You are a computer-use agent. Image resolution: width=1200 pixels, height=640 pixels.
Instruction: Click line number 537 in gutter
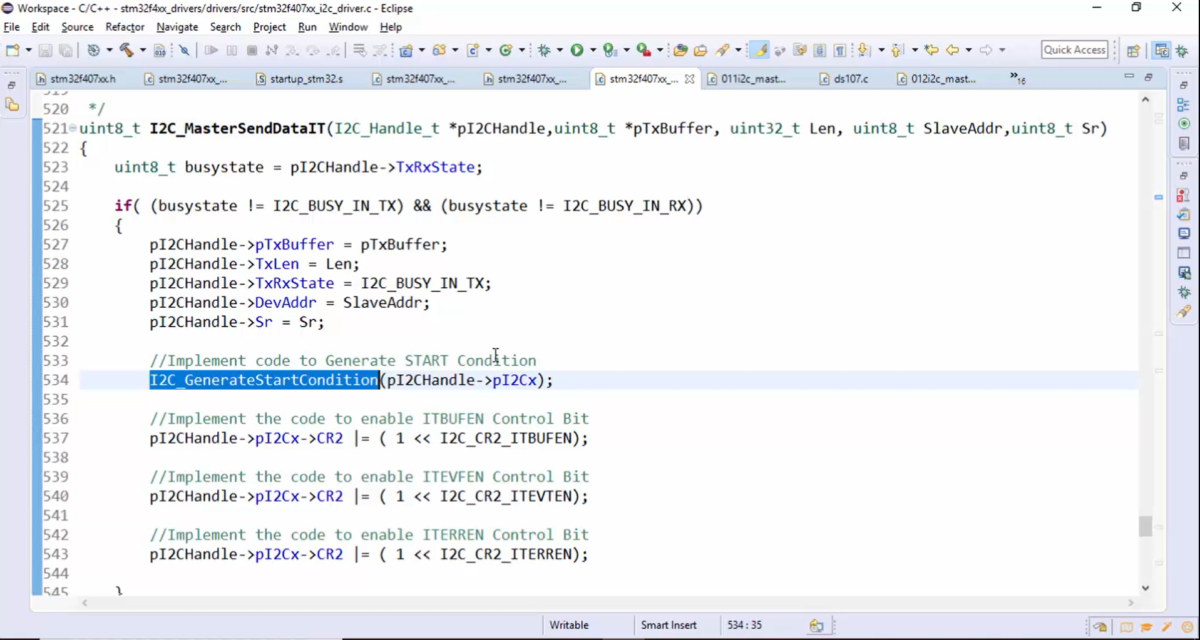[55, 438]
